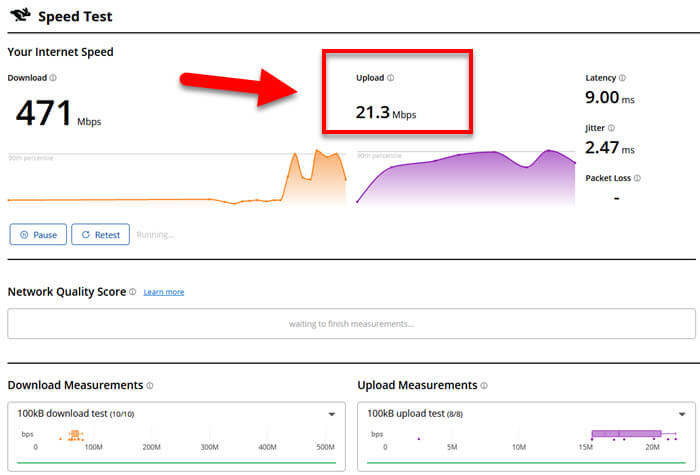Open the Download Measurements info icon
The image size is (700, 475).
pyautogui.click(x=150, y=385)
